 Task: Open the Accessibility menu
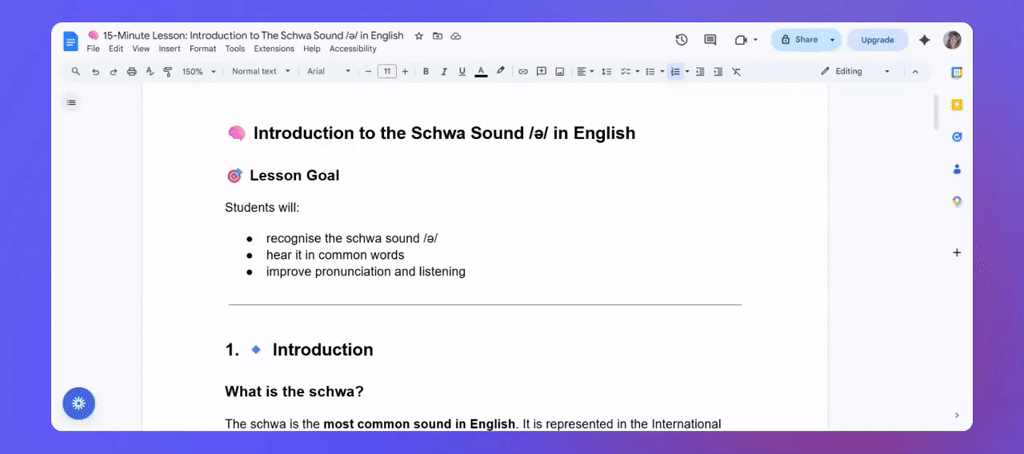click(353, 49)
